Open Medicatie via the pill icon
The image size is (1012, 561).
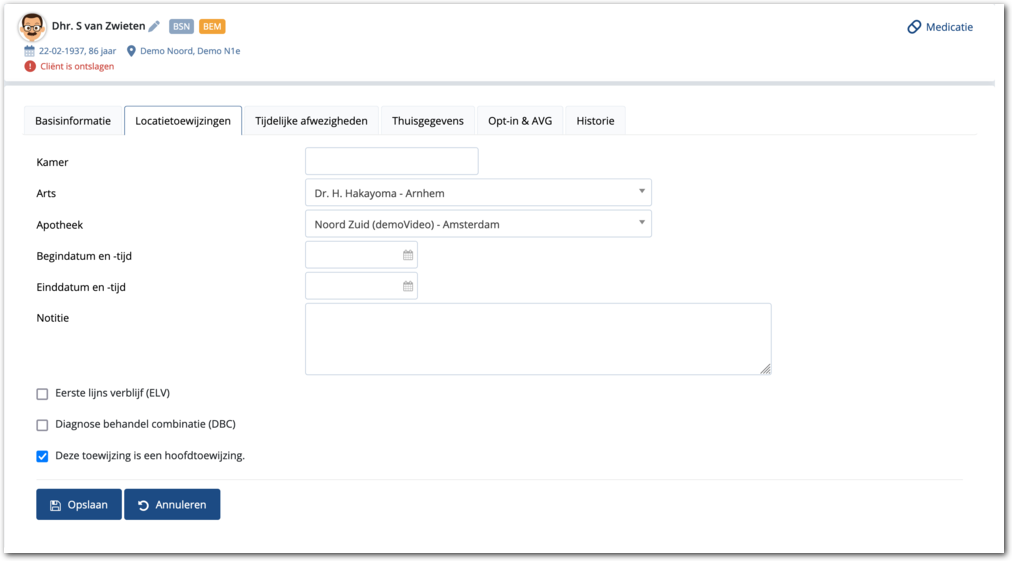(x=914, y=27)
